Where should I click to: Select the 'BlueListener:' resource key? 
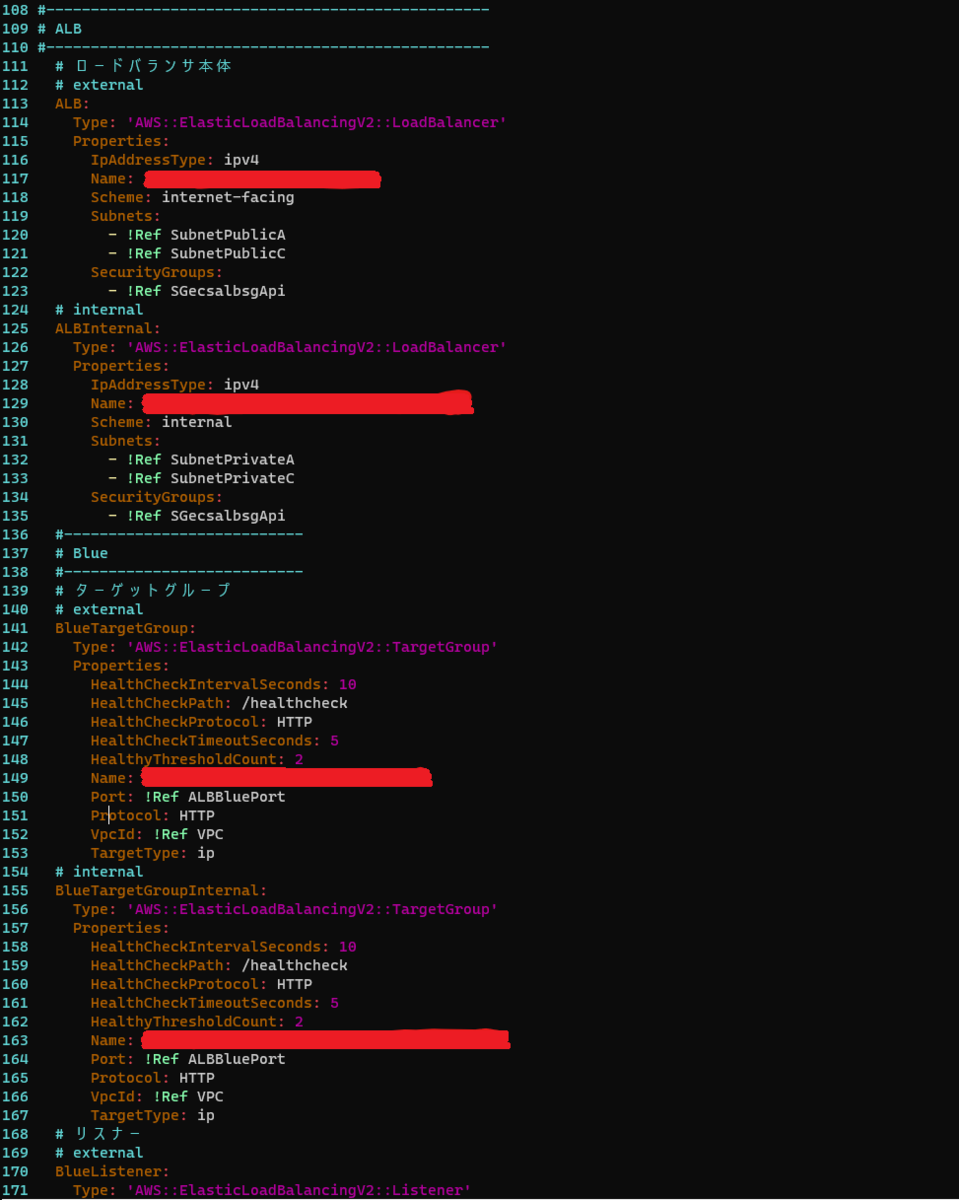113,1172
